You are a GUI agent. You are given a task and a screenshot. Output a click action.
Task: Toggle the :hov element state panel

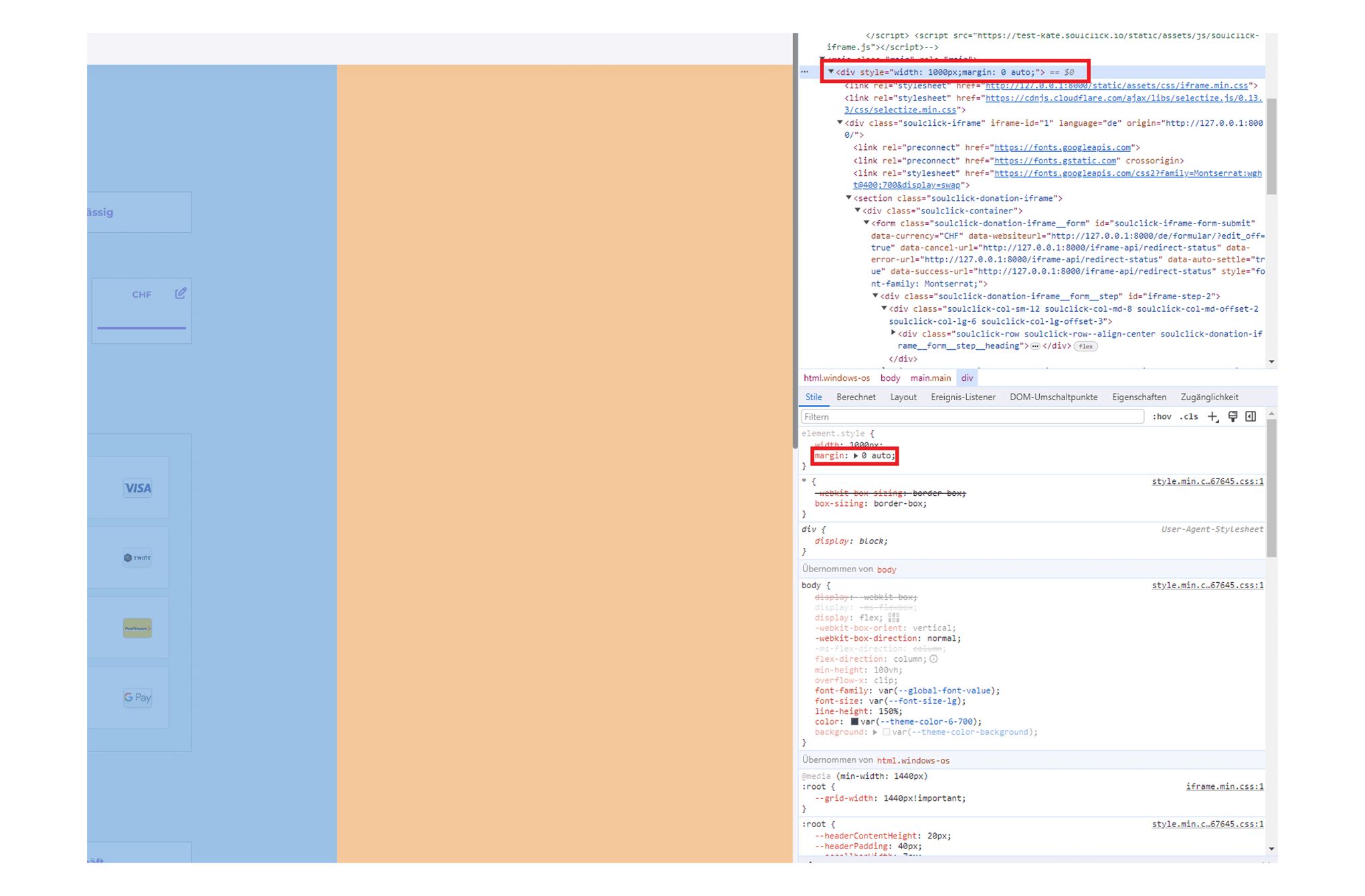1162,417
